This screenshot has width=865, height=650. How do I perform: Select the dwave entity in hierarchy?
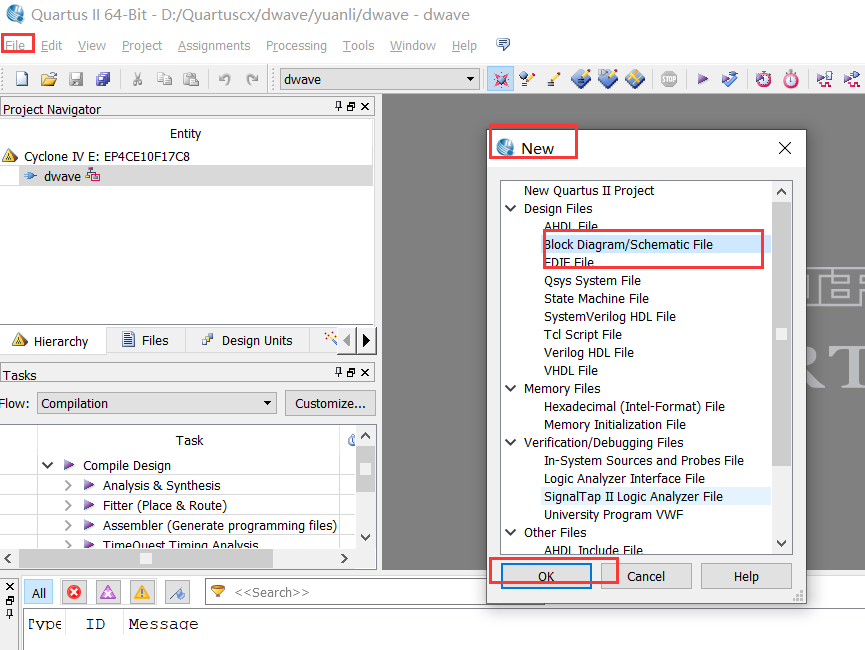point(62,176)
